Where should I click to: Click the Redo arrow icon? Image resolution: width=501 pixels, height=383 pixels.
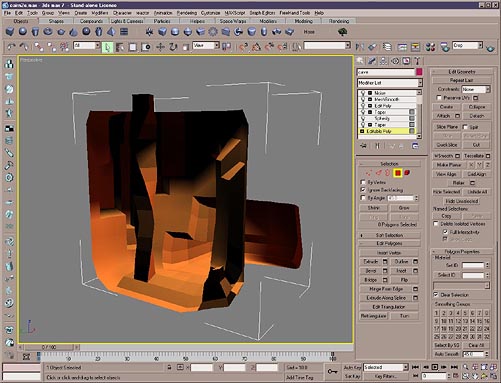point(23,47)
